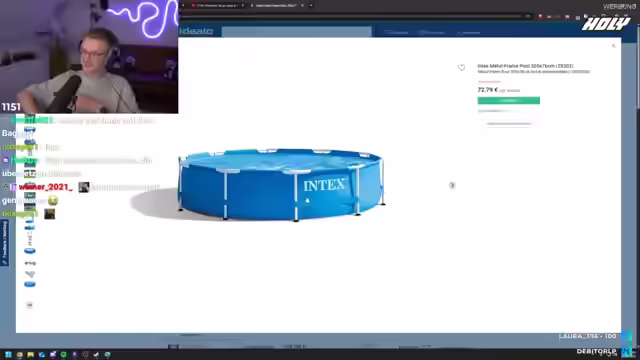Show next product image with right arrow
Viewport: 640px width, 360px height.
pyautogui.click(x=452, y=185)
